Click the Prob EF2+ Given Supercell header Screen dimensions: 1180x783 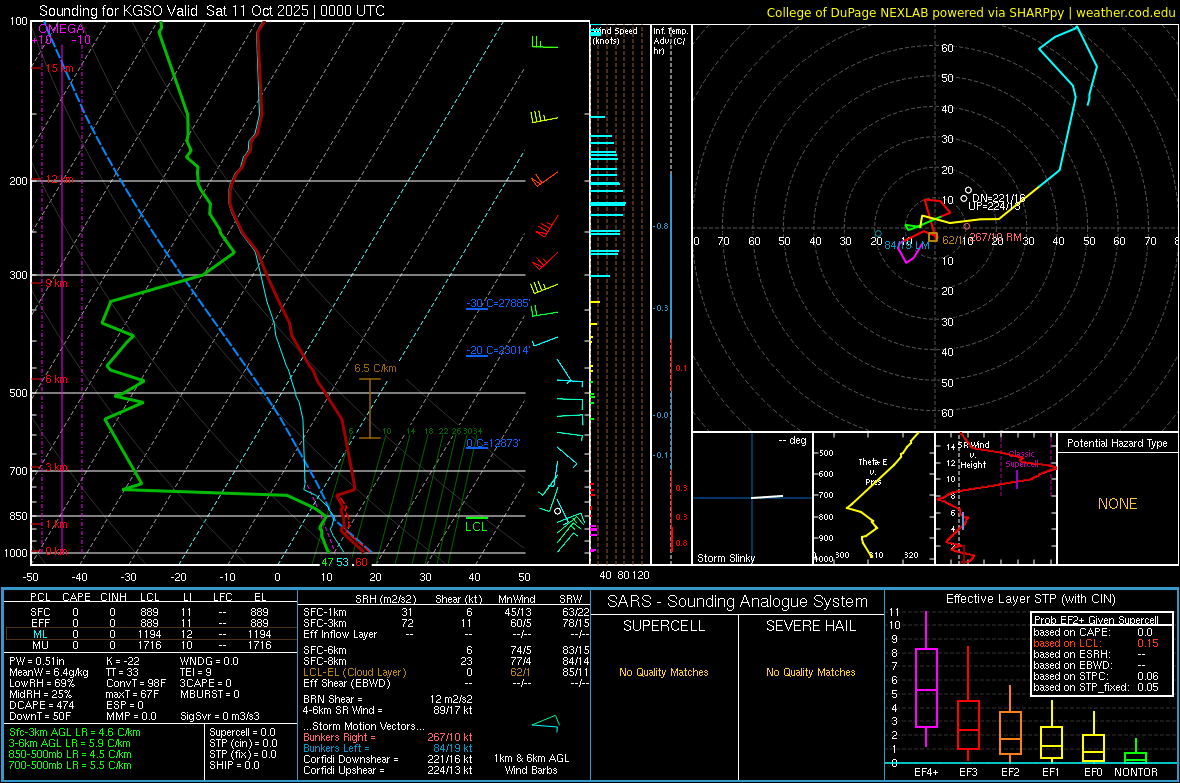pyautogui.click(x=1096, y=620)
